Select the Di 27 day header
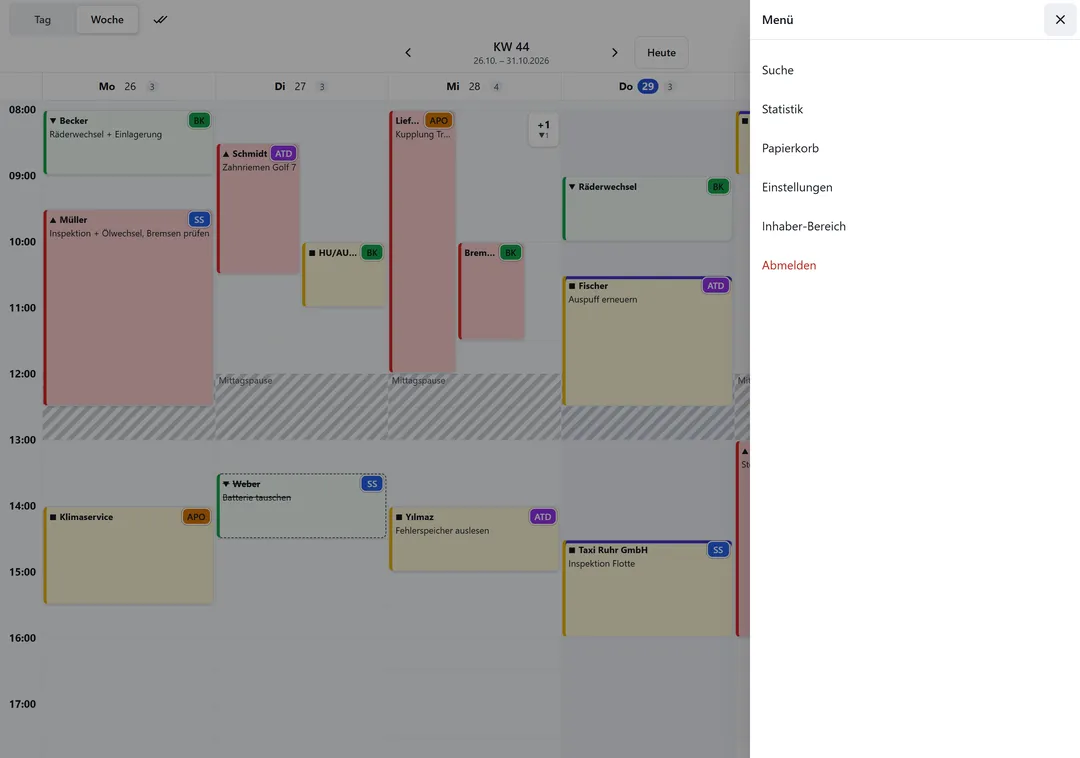Image resolution: width=1080 pixels, height=758 pixels. point(302,87)
